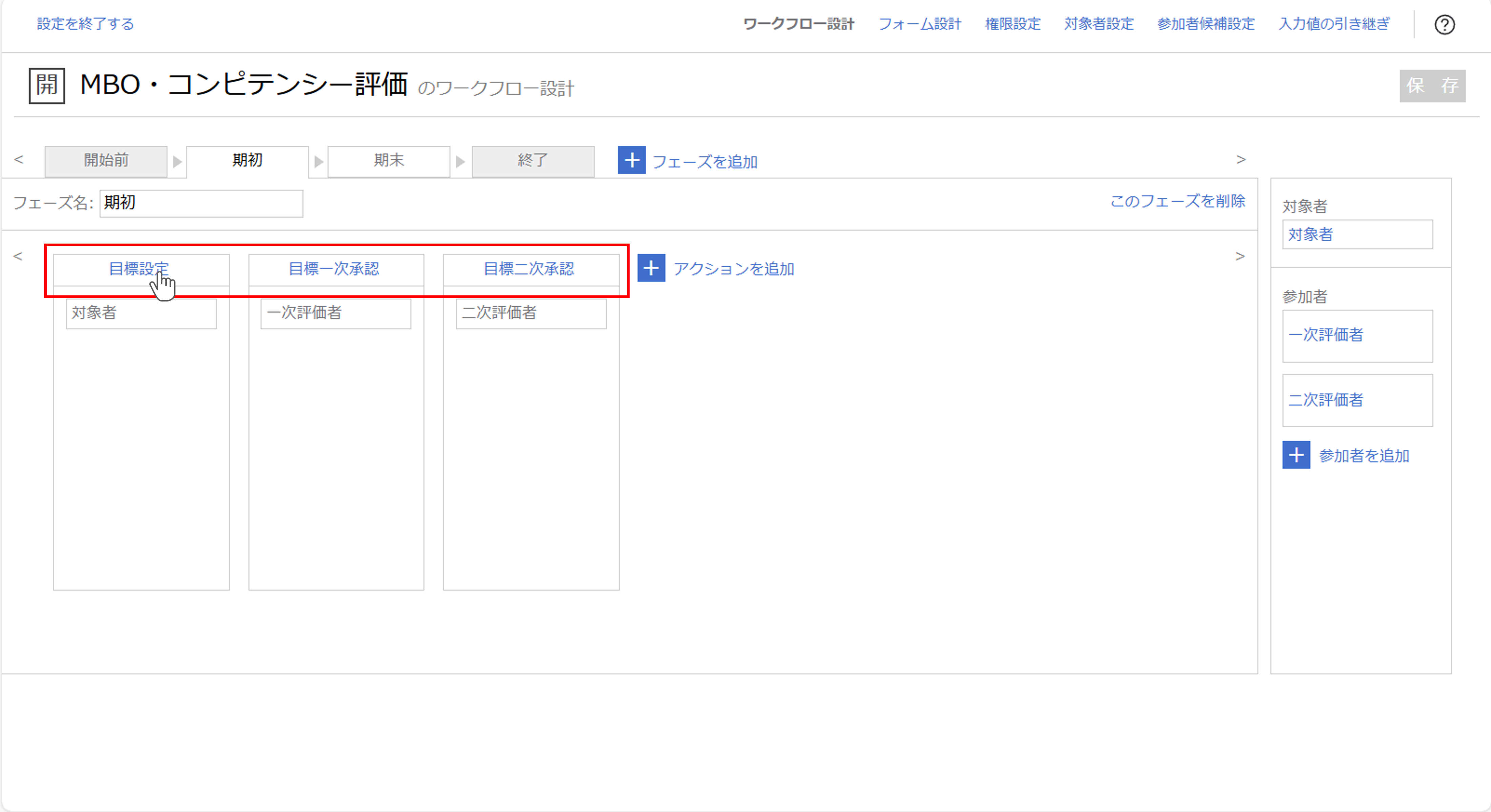The image size is (1491, 812).
Task: Open the フォーム設計 menu
Action: [x=919, y=24]
